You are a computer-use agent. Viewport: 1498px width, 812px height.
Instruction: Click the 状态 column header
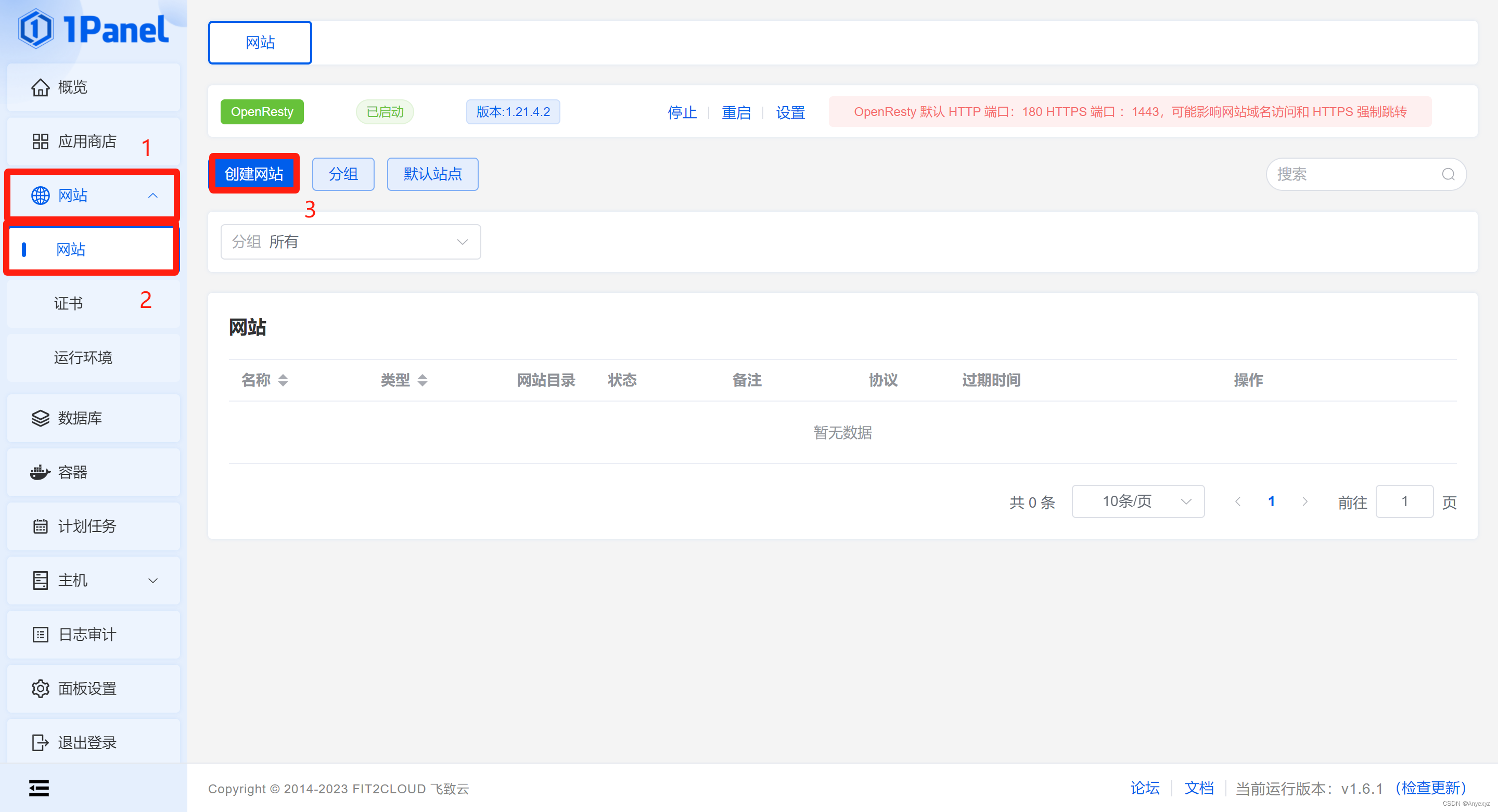point(622,380)
